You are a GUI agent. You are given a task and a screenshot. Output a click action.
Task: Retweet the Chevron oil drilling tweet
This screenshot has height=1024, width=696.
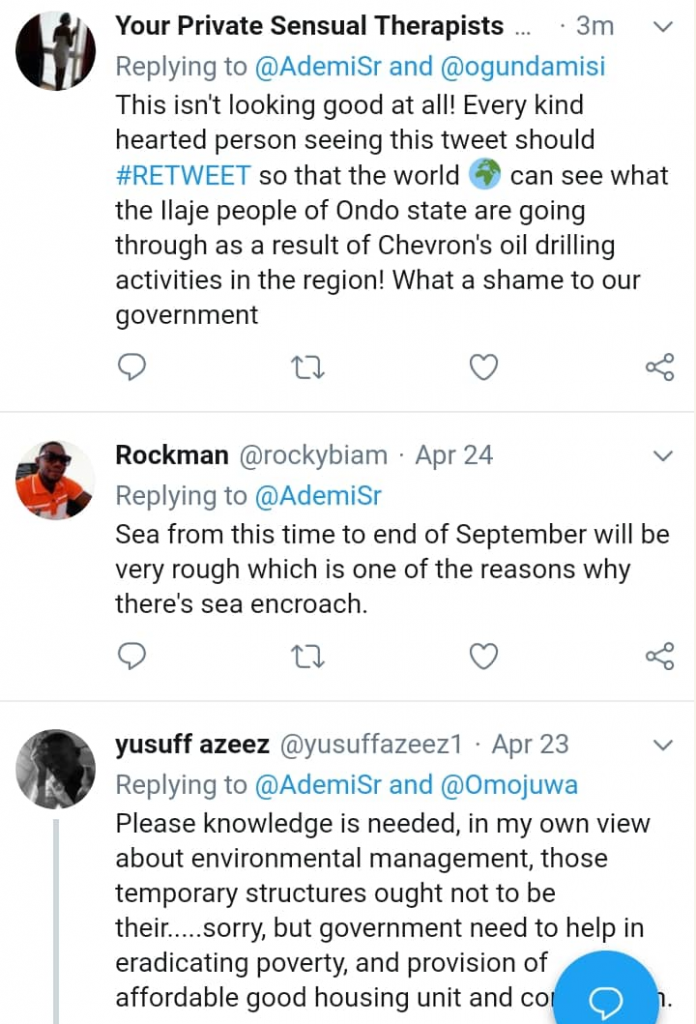point(307,368)
